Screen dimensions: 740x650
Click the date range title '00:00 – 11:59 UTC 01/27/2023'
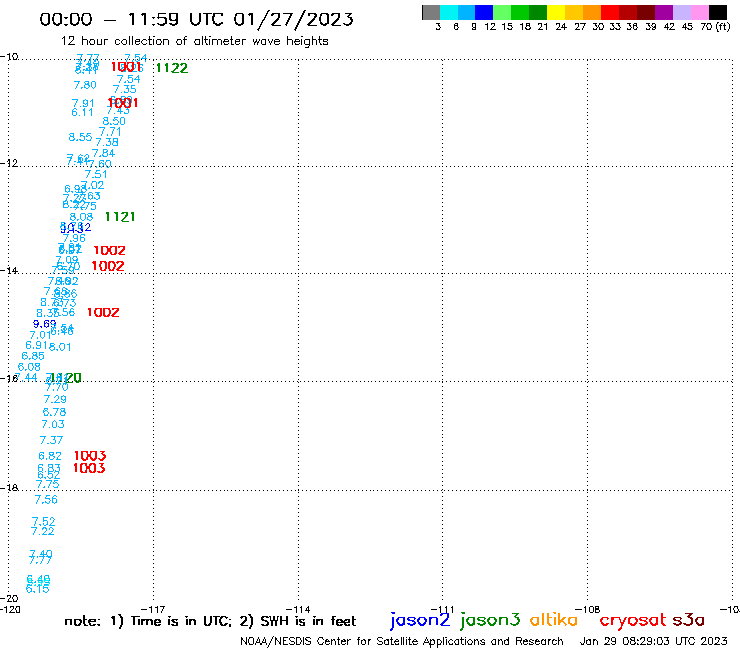coord(196,19)
